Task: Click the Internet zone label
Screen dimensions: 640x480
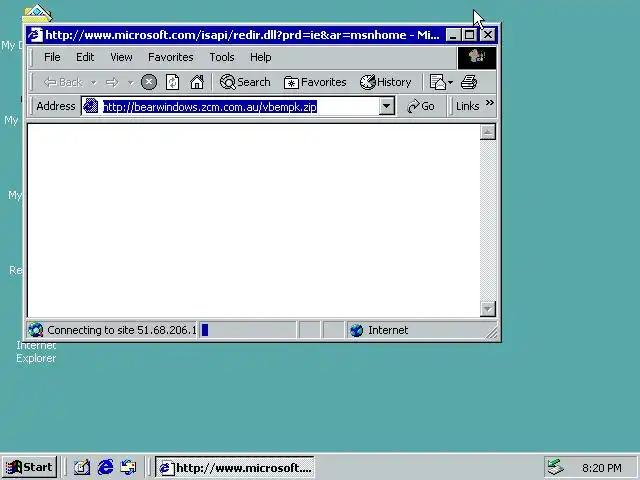Action: point(388,330)
